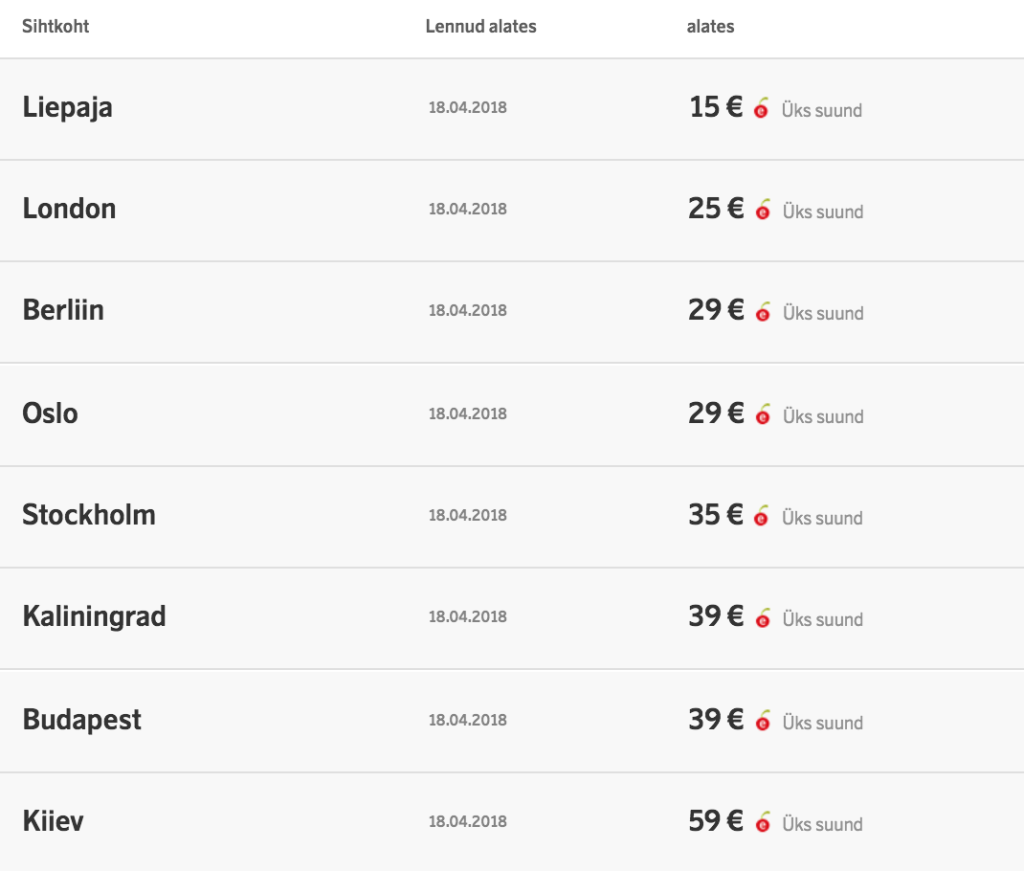The width and height of the screenshot is (1024, 871).
Task: Click the cherry icon in the Kaliningrad row
Action: (763, 619)
